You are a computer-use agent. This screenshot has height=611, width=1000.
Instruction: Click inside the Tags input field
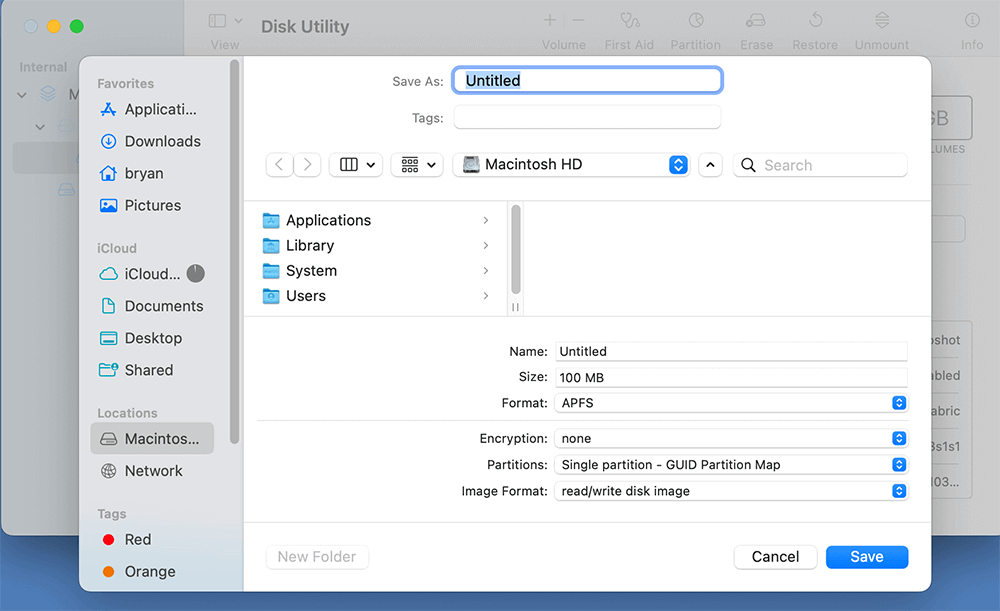[587, 117]
